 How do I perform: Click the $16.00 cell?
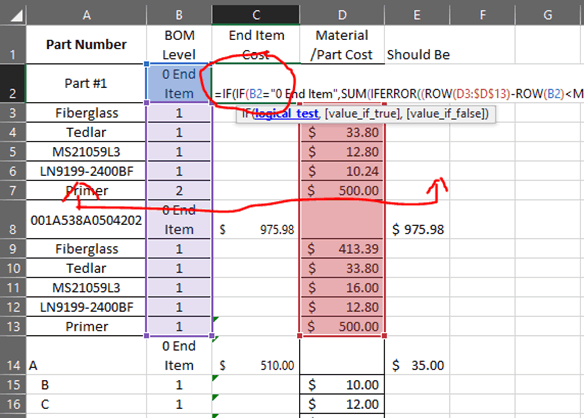tap(342, 287)
